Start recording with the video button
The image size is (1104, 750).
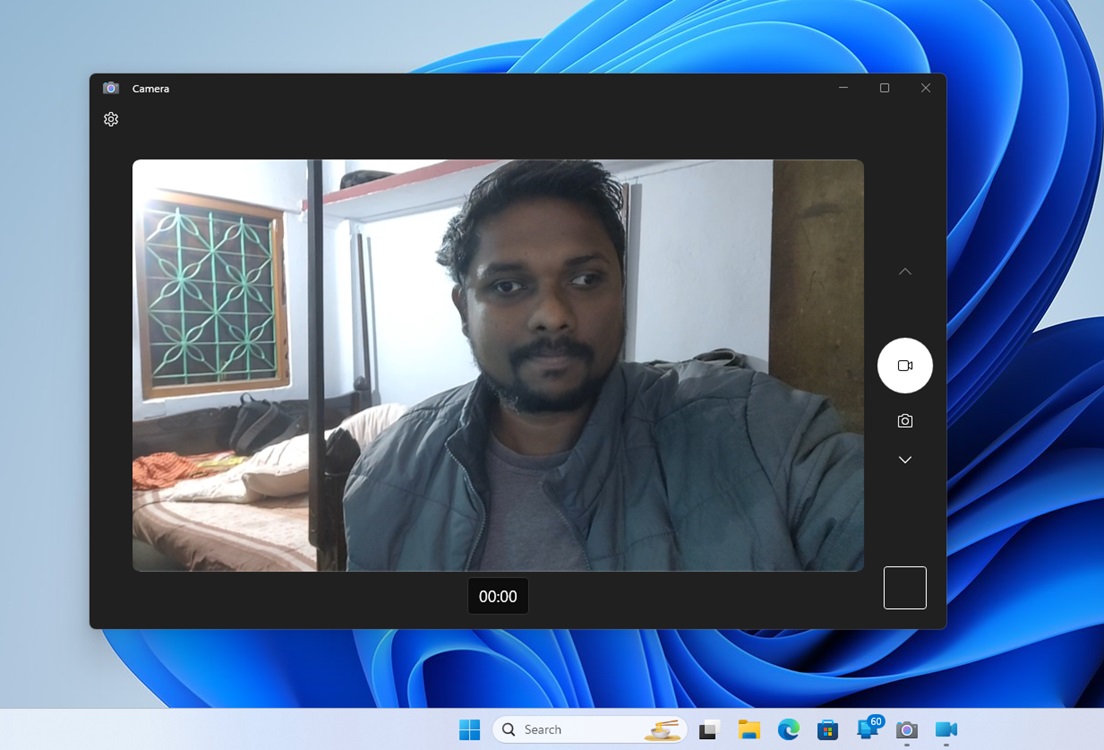point(904,365)
